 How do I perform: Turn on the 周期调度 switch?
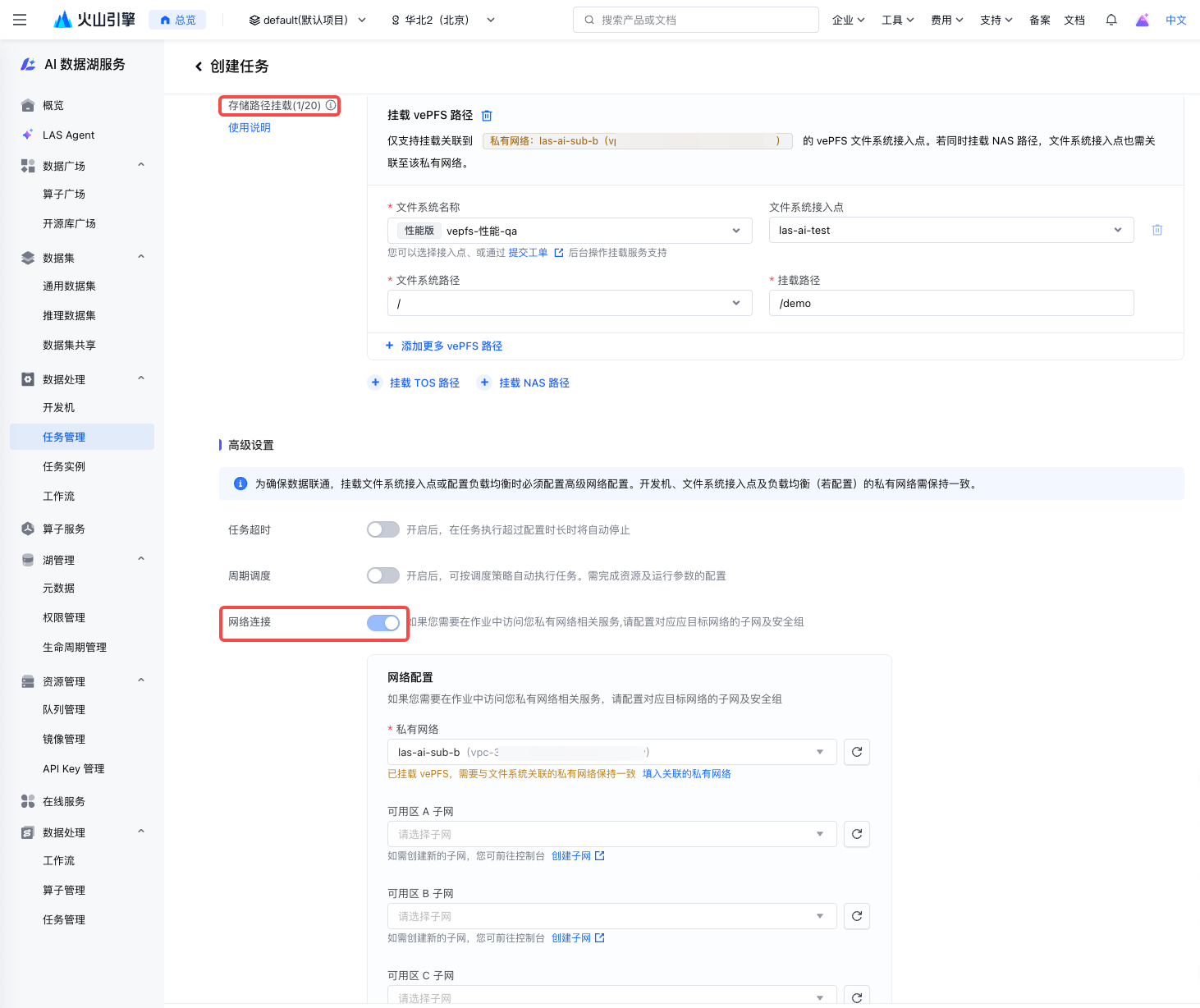[382, 575]
